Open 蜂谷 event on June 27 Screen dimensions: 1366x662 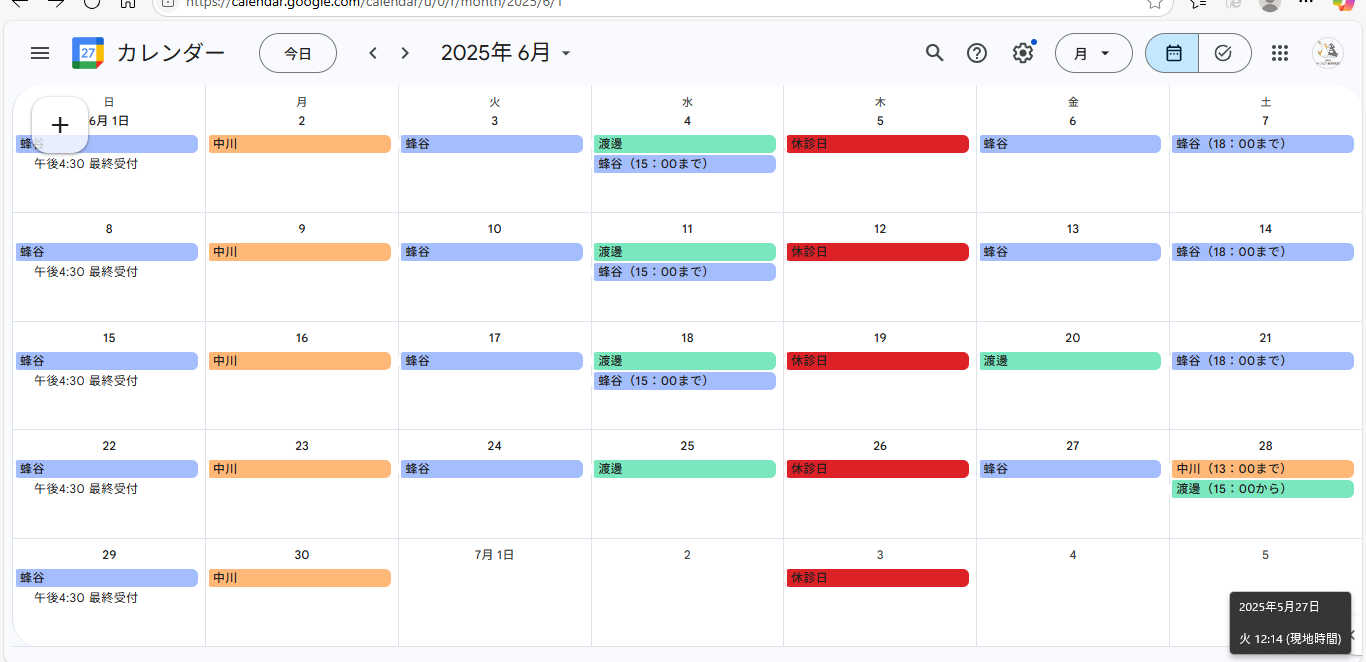click(x=1070, y=469)
